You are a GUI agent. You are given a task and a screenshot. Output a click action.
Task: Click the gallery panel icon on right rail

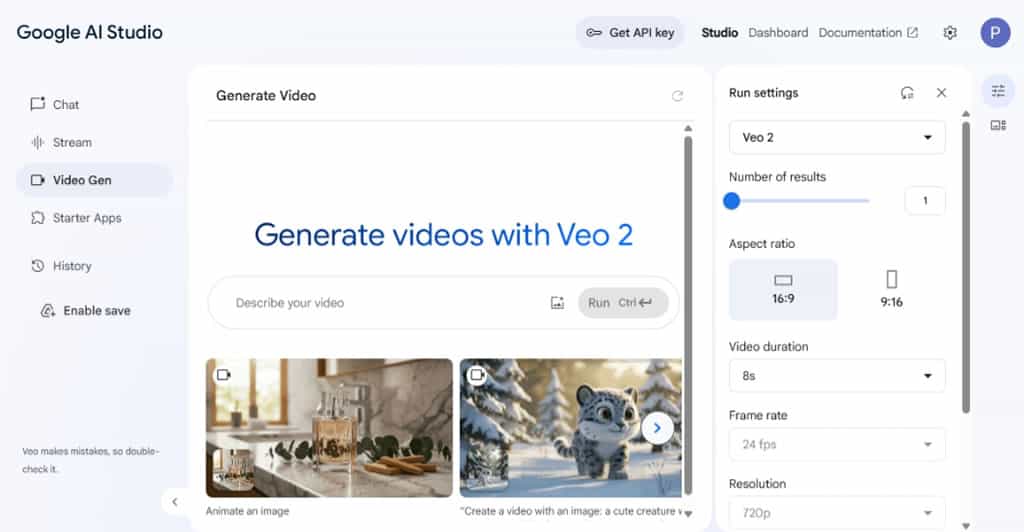click(x=998, y=125)
